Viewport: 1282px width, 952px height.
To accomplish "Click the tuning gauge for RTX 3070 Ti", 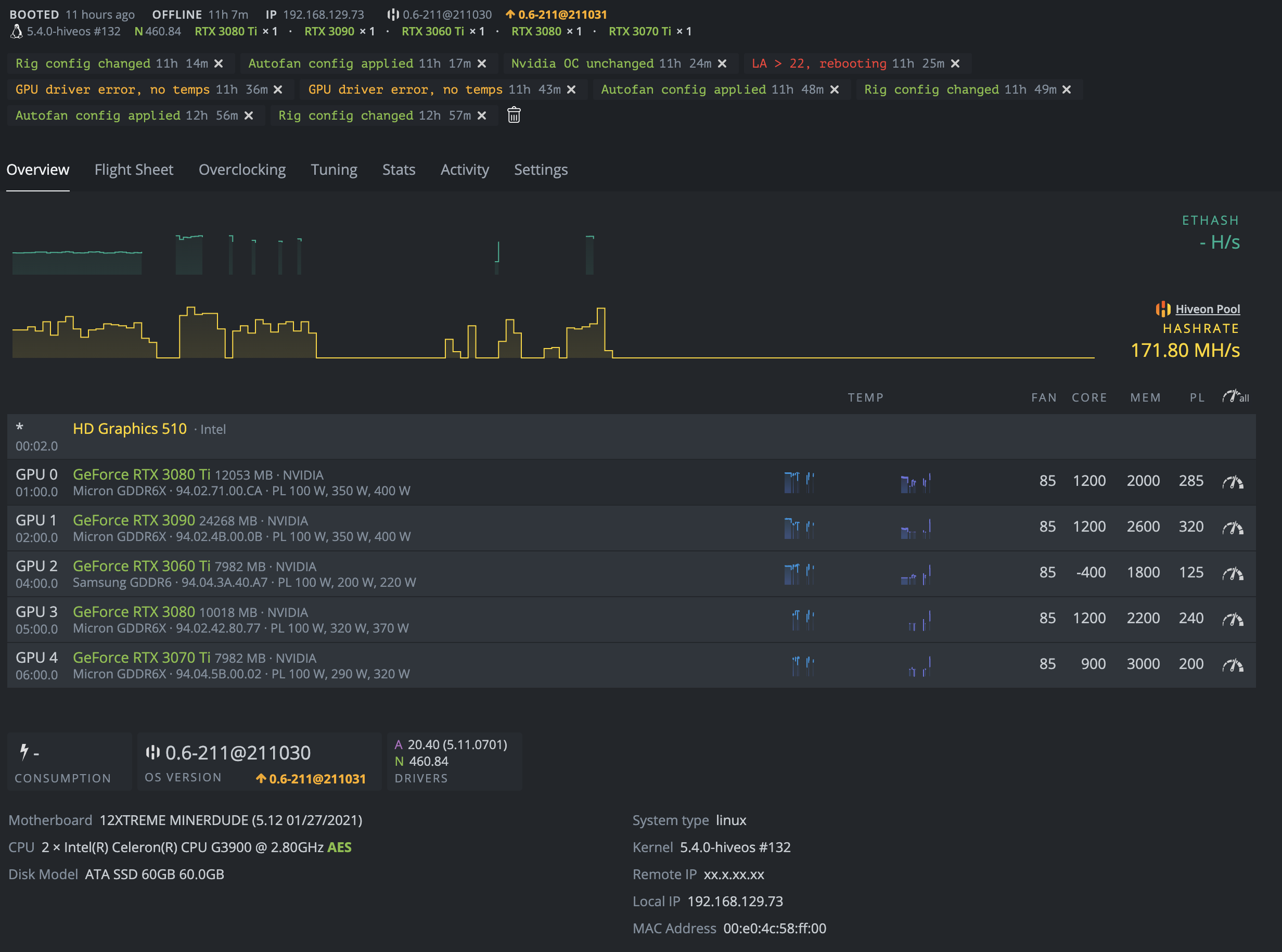I will [x=1233, y=665].
